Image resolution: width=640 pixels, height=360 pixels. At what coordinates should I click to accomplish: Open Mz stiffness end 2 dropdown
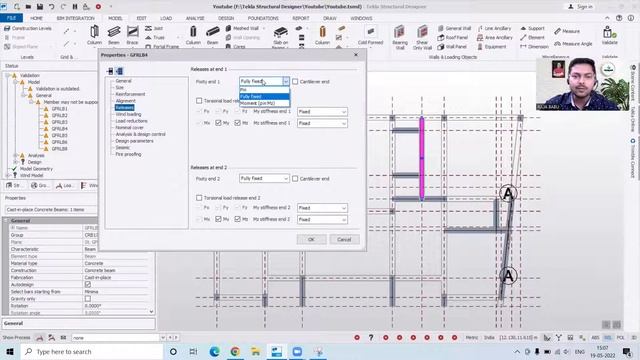click(x=322, y=219)
